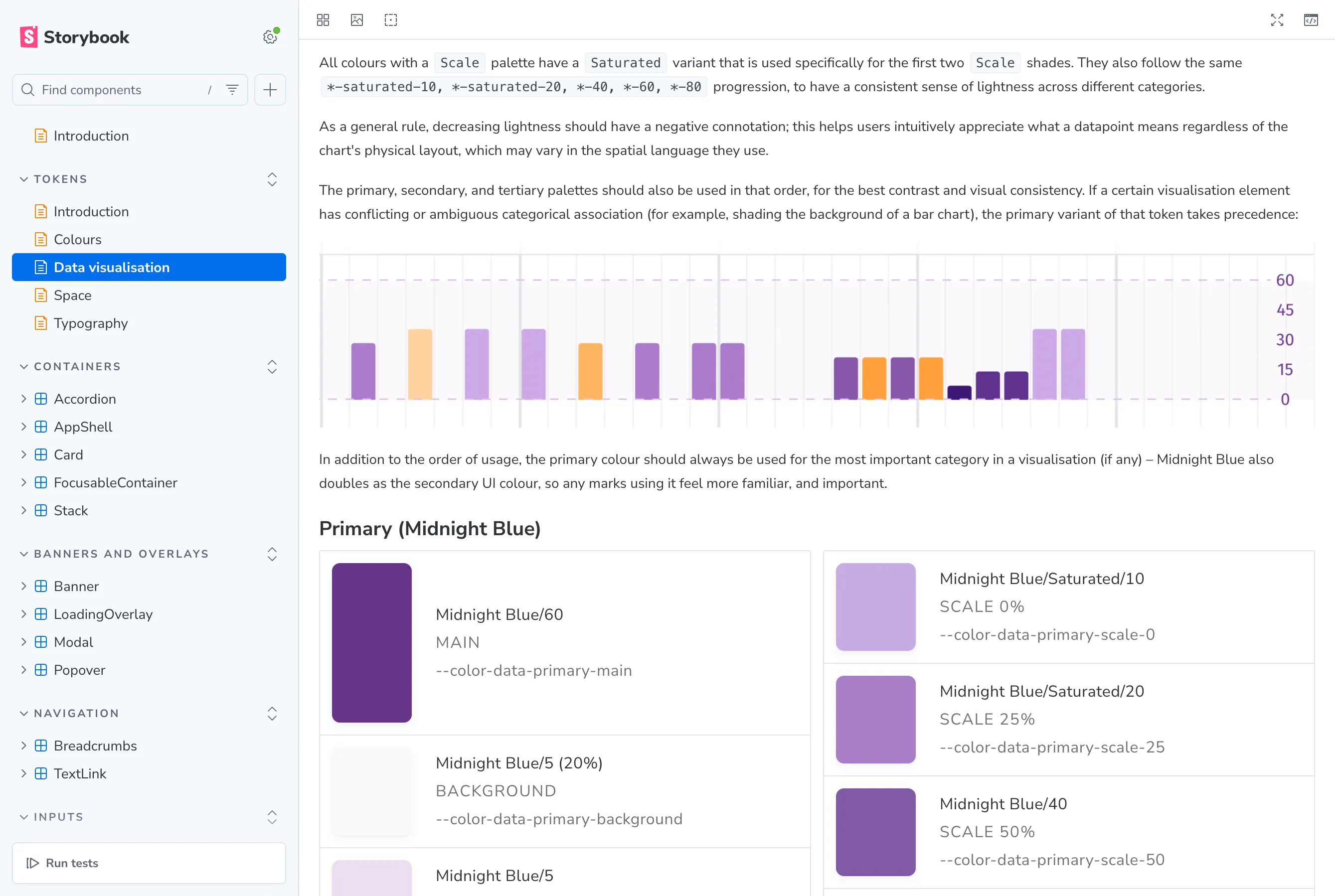Click the Storybook logo
Screen dimensions: 1335x896
click(x=74, y=37)
